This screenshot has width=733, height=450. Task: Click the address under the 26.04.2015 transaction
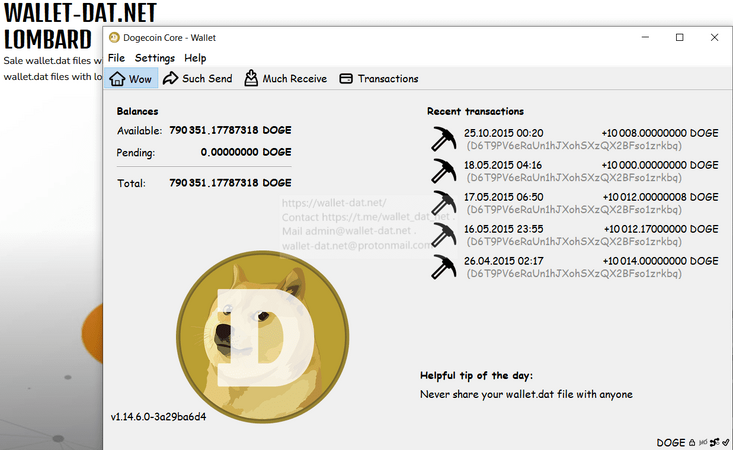click(574, 273)
